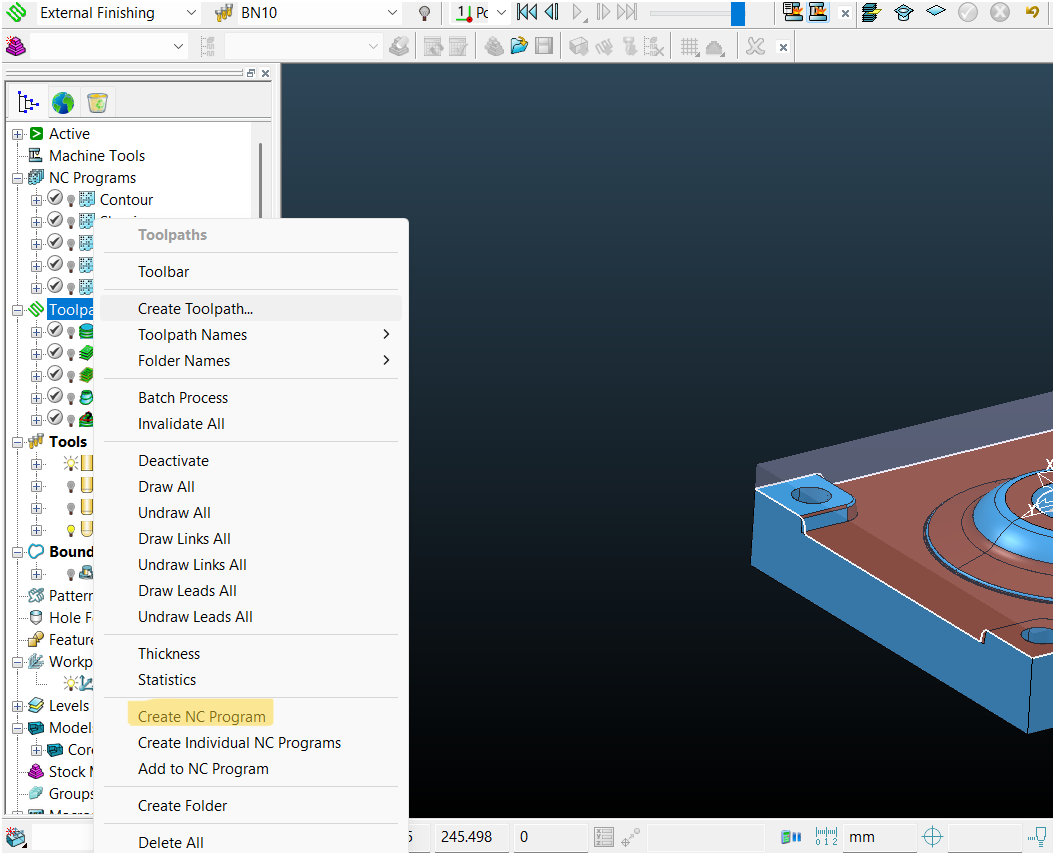This screenshot has height=855, width=1055.
Task: Collapse the Toolpaths tree node
Action: coord(18,310)
